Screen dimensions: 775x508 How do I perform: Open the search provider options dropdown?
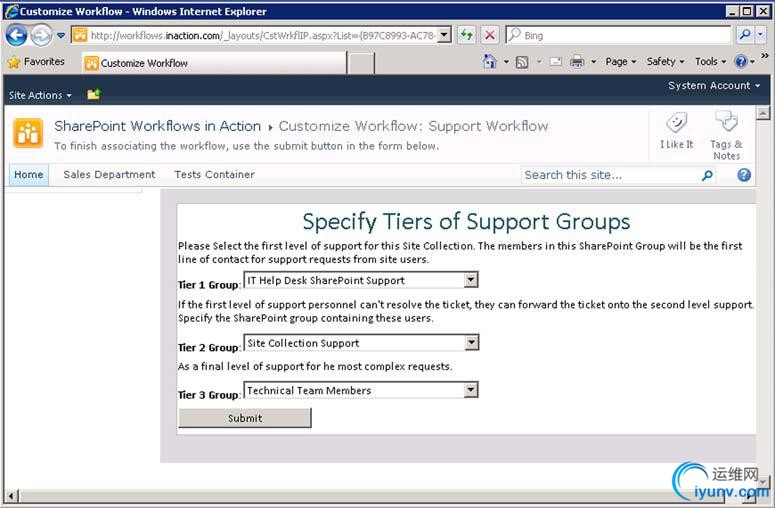coord(760,35)
